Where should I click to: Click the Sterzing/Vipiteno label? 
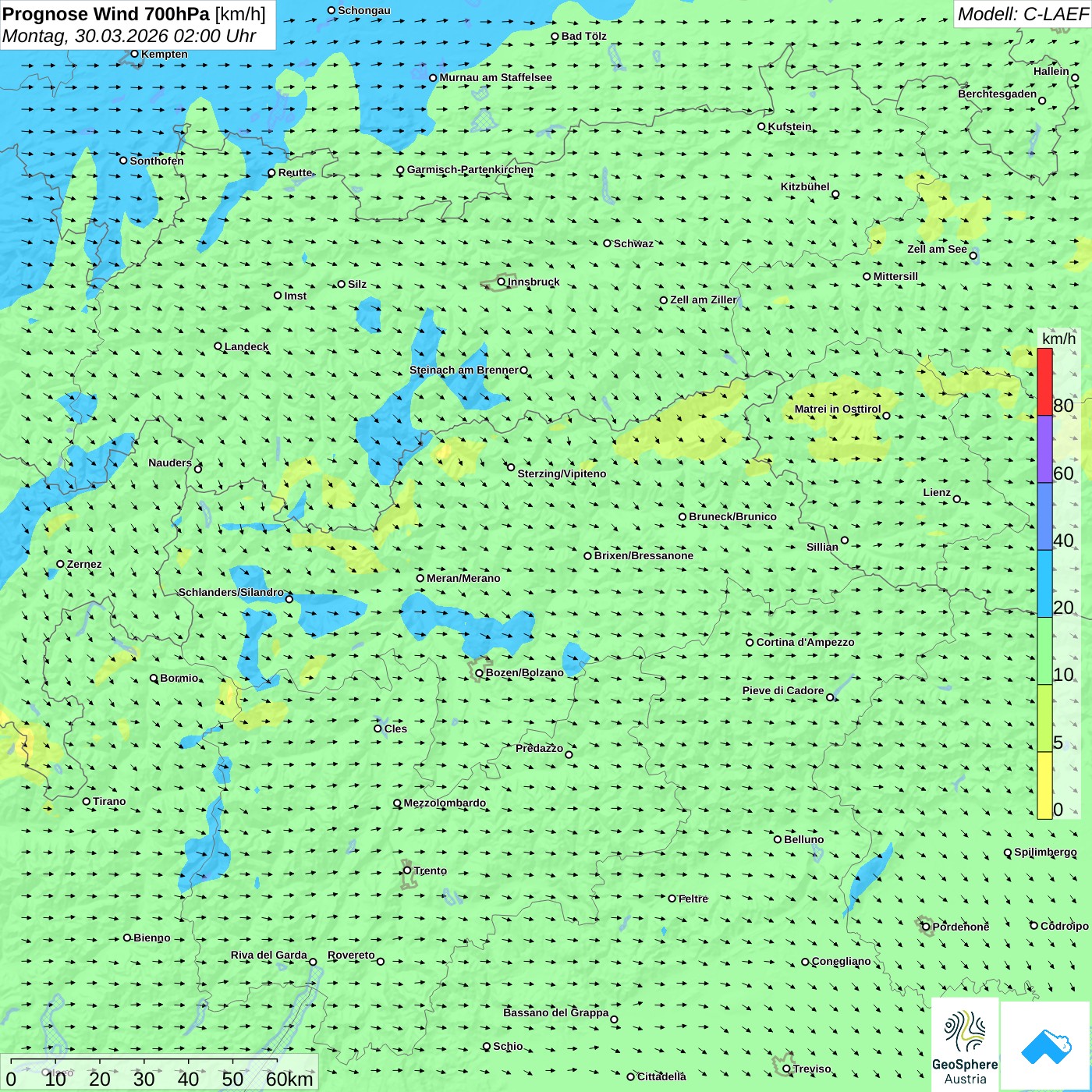tap(562, 473)
